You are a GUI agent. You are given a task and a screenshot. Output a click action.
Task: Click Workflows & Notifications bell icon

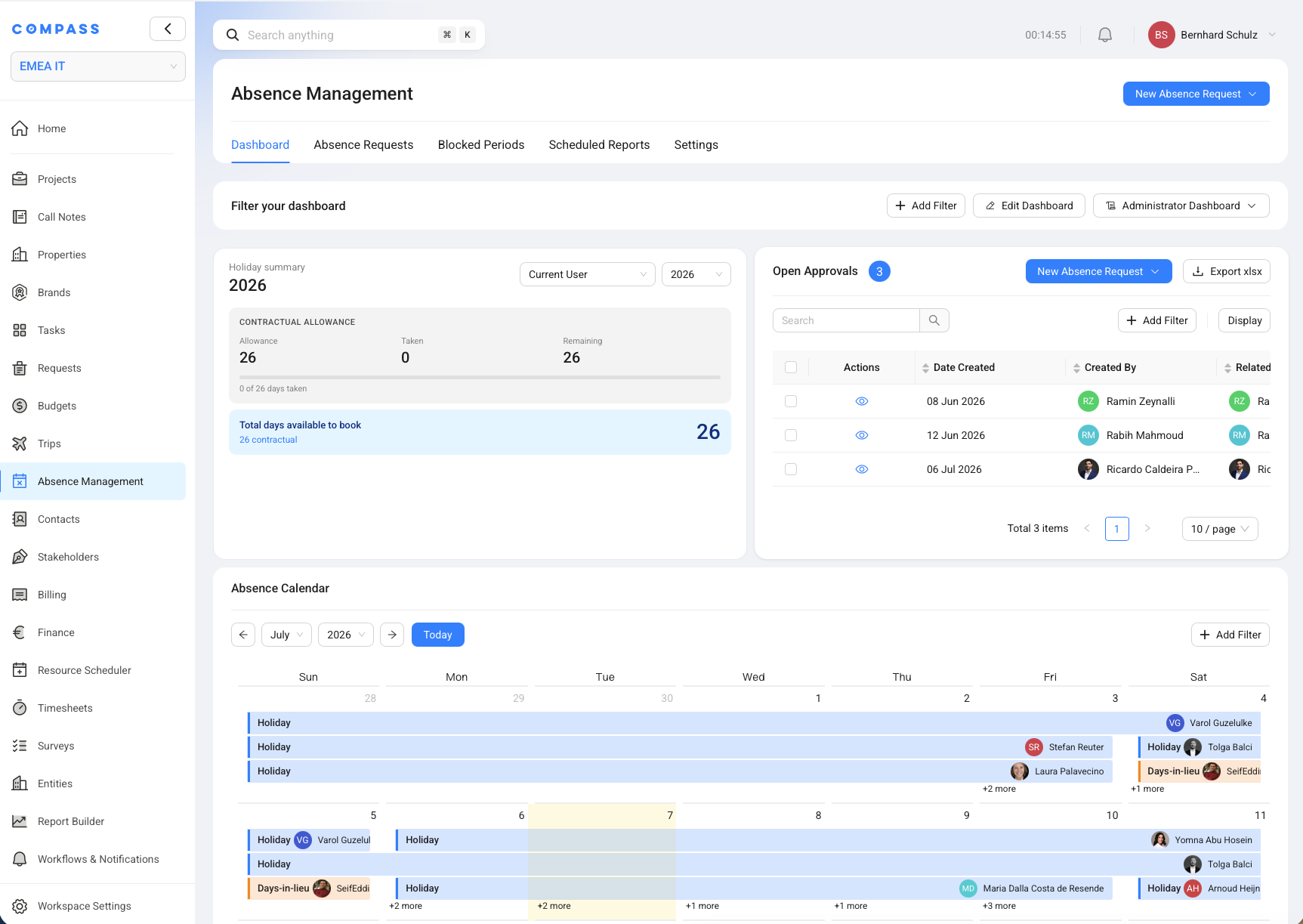tap(20, 859)
